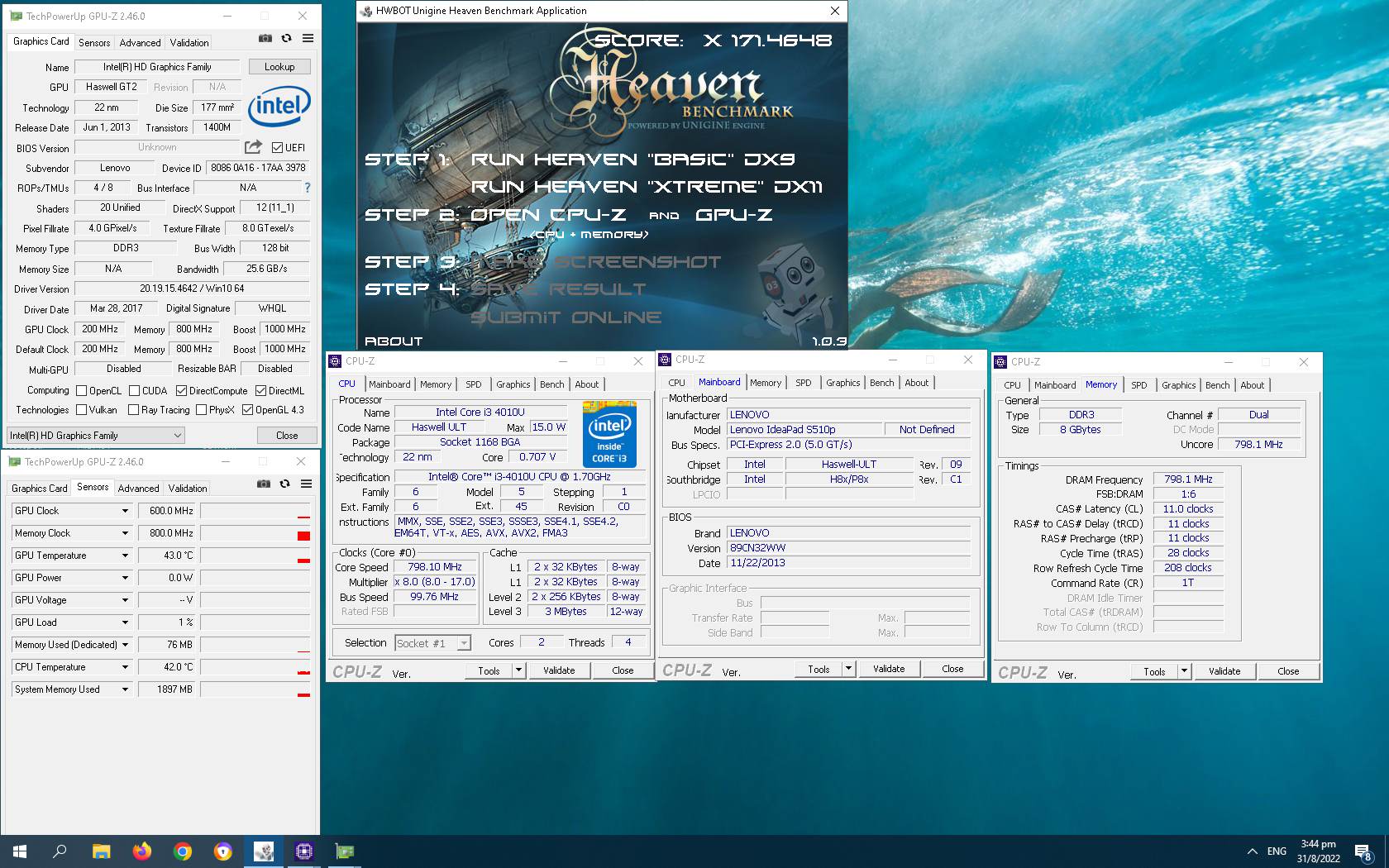
Task: Click the Intel logo in GPU-Z
Action: coord(279,105)
